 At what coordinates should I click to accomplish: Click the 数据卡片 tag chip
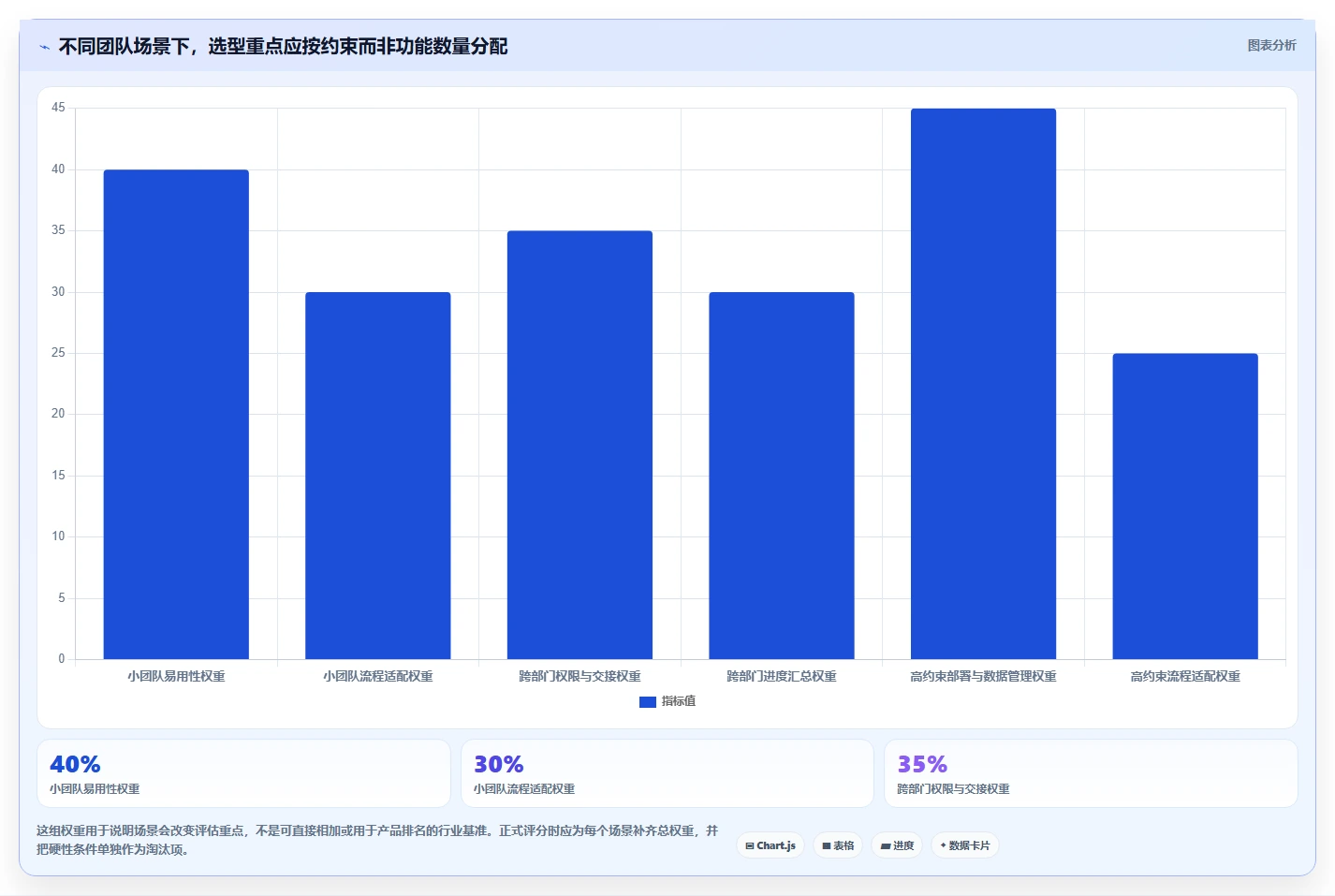(x=965, y=845)
